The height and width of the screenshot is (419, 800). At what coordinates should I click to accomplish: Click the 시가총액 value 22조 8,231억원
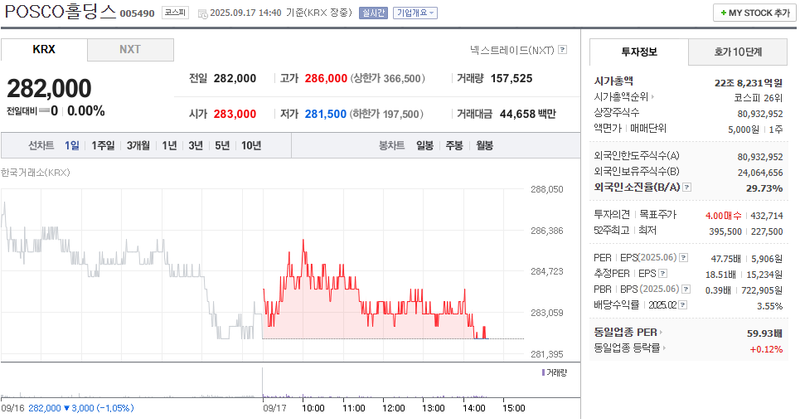748,83
